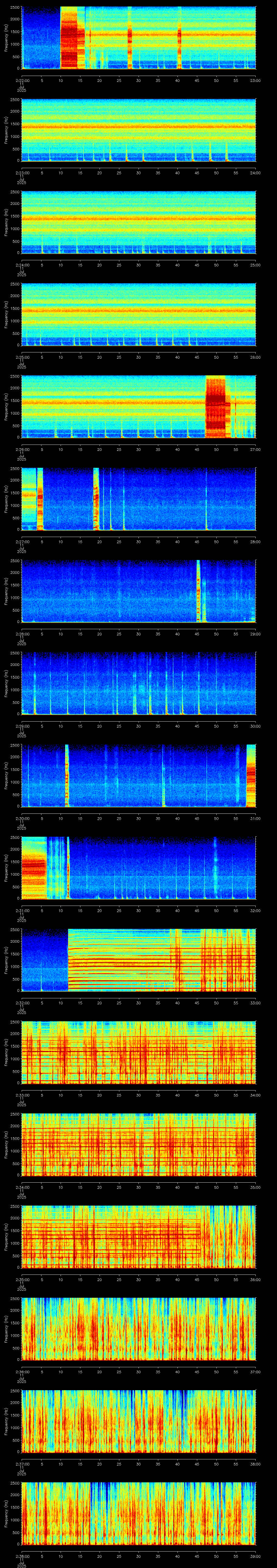Click the '2:29:00' time axis label
The width and height of the screenshot is (277, 1568).
pyautogui.click(x=22, y=726)
